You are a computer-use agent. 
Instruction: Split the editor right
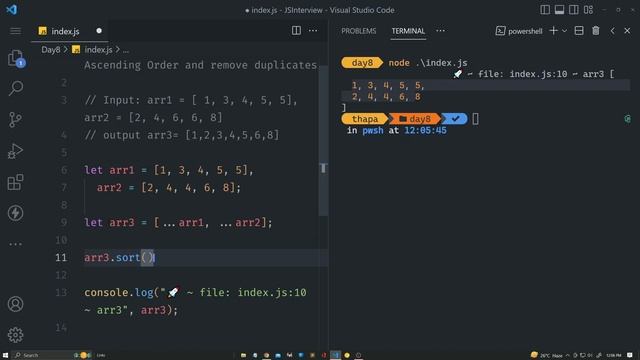point(296,31)
